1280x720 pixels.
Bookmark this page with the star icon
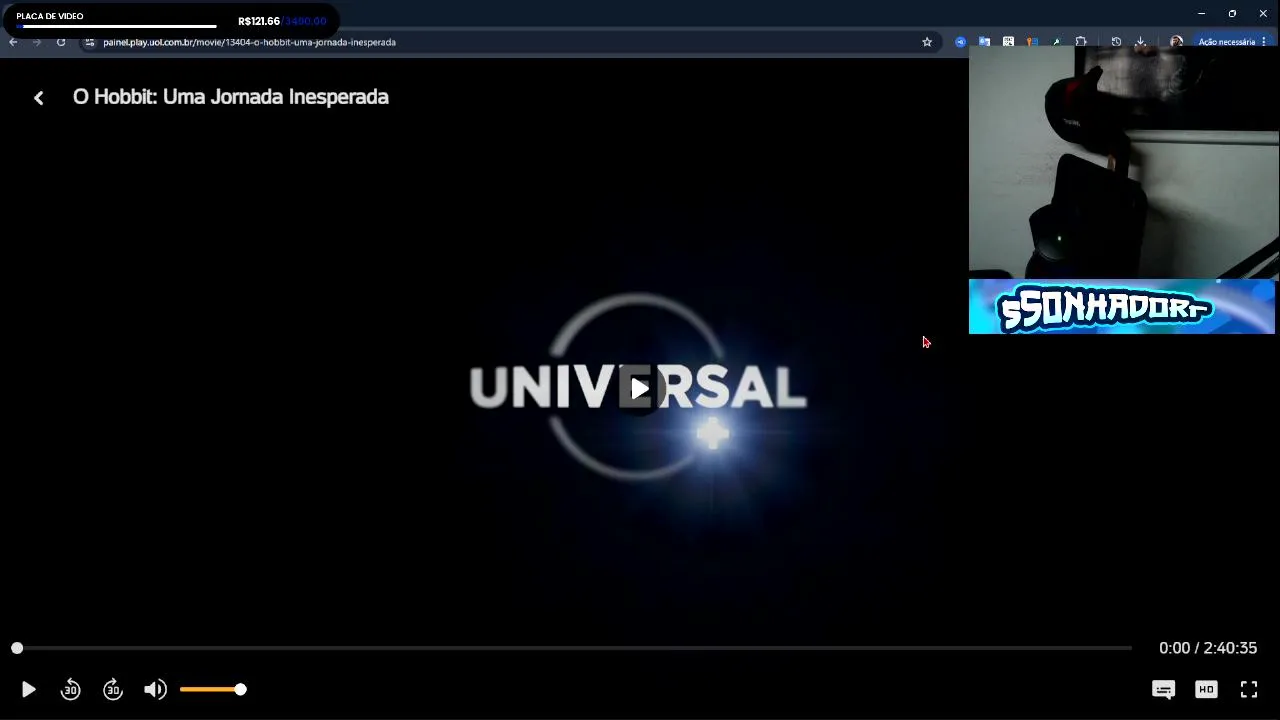[927, 42]
